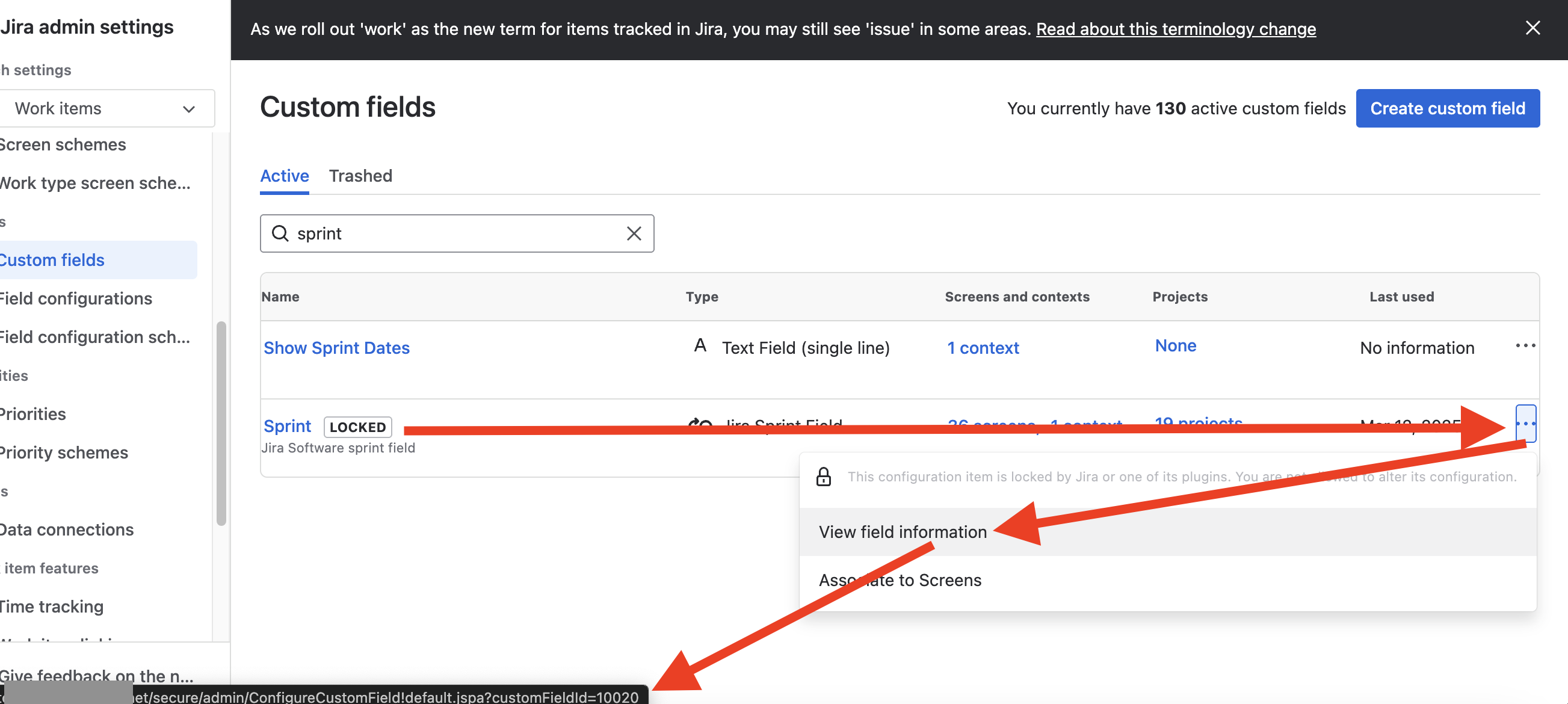This screenshot has width=1568, height=704.
Task: Select "View field information" from the menu
Action: (x=903, y=531)
